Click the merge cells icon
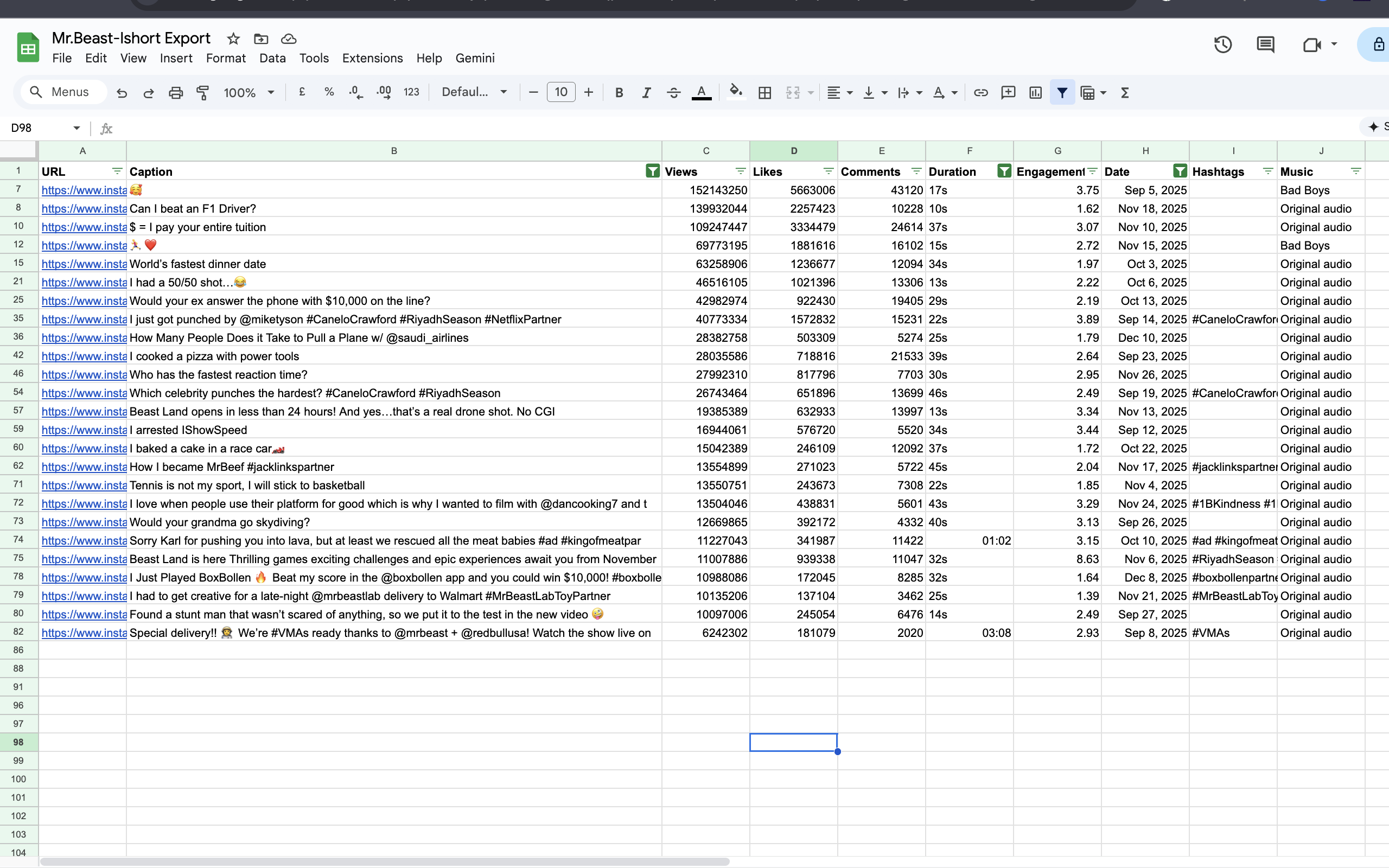Screen dimensions: 1389x868 [x=793, y=92]
